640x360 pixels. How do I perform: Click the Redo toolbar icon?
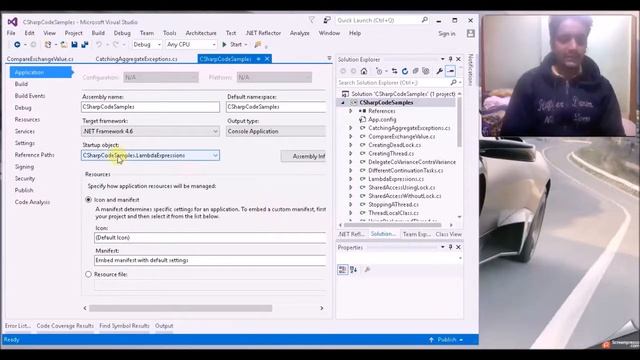pos(116,44)
